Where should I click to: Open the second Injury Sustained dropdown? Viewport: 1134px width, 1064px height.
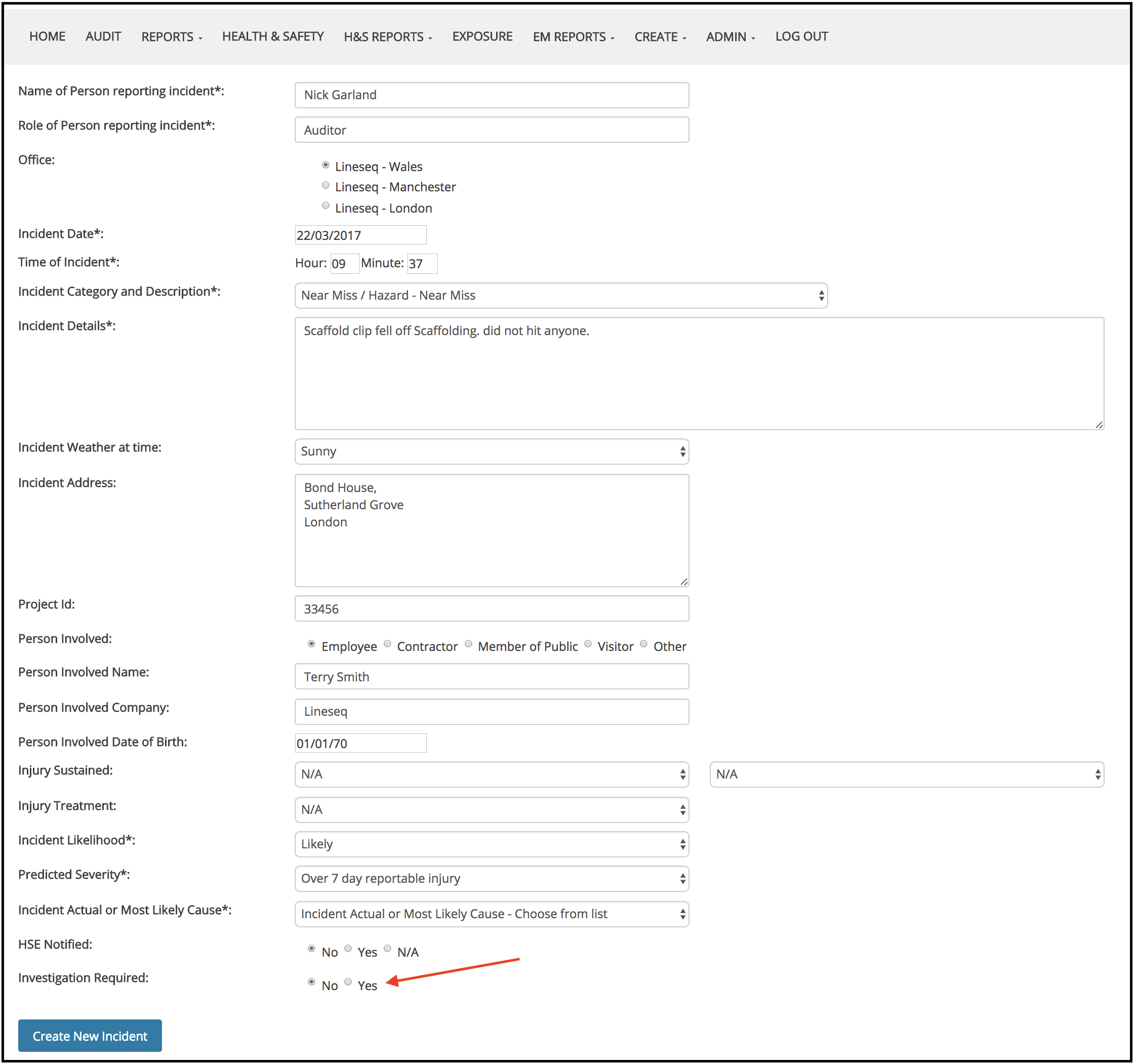coord(906,774)
